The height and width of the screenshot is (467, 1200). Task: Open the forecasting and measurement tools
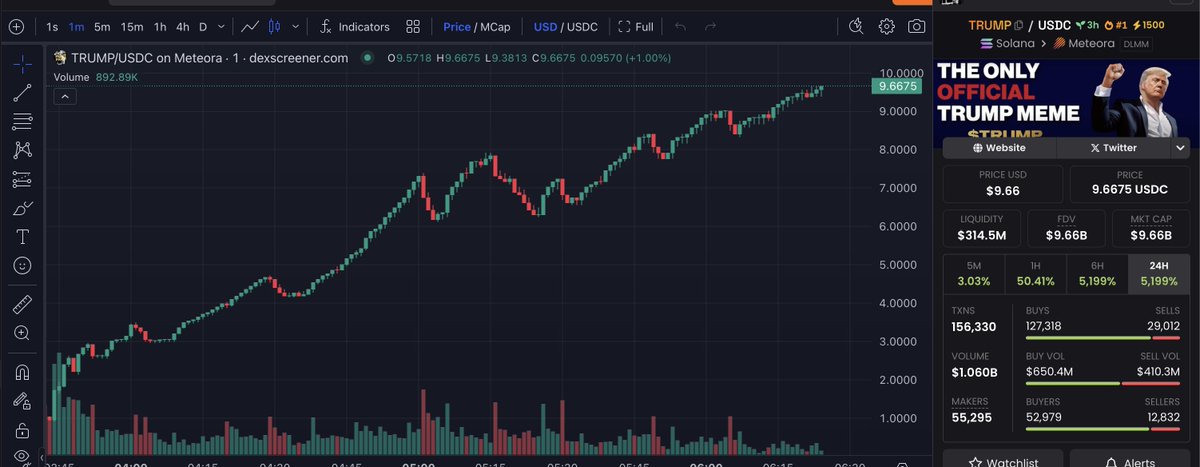(x=22, y=180)
